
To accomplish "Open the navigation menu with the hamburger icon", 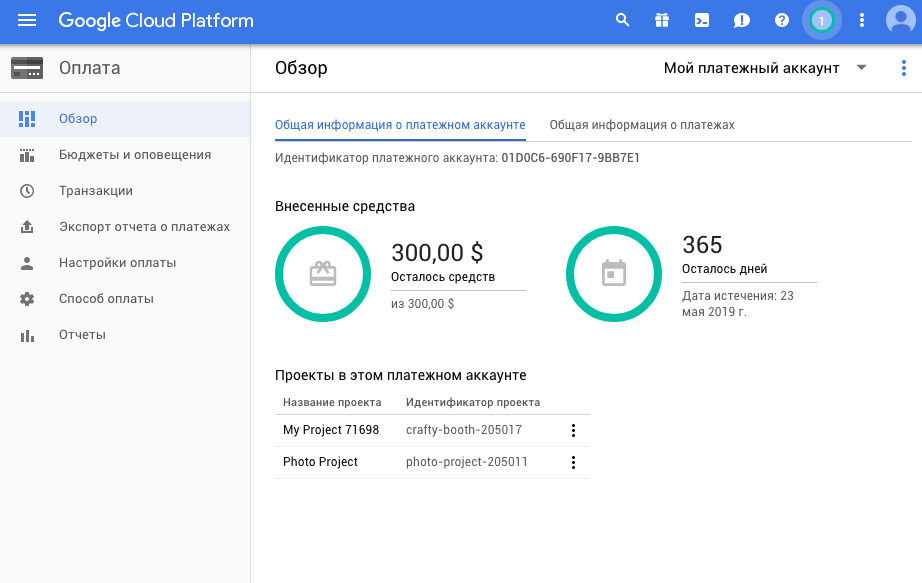I will coord(27,20).
